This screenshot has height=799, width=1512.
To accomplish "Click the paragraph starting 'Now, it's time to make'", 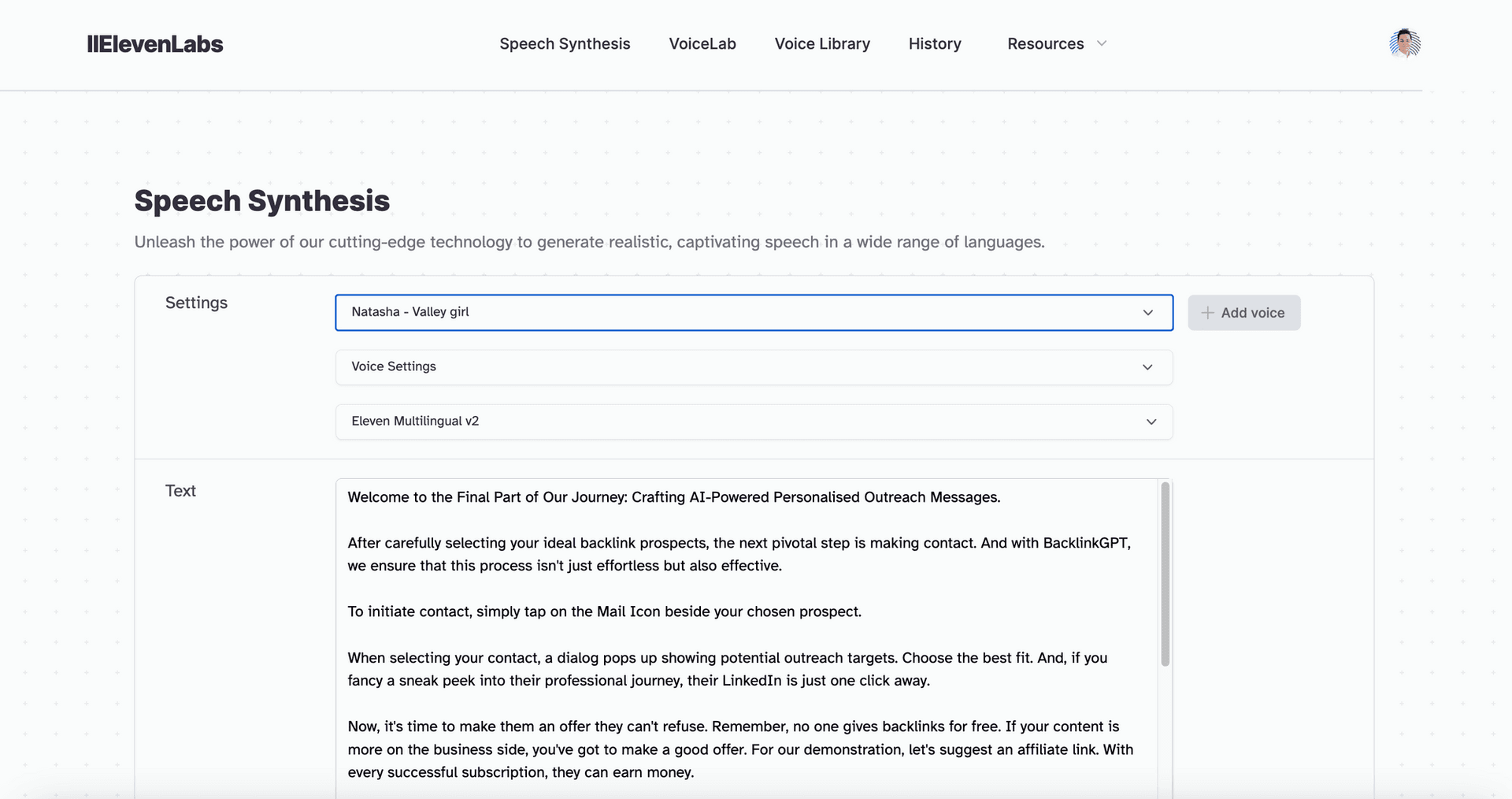I will coord(740,749).
